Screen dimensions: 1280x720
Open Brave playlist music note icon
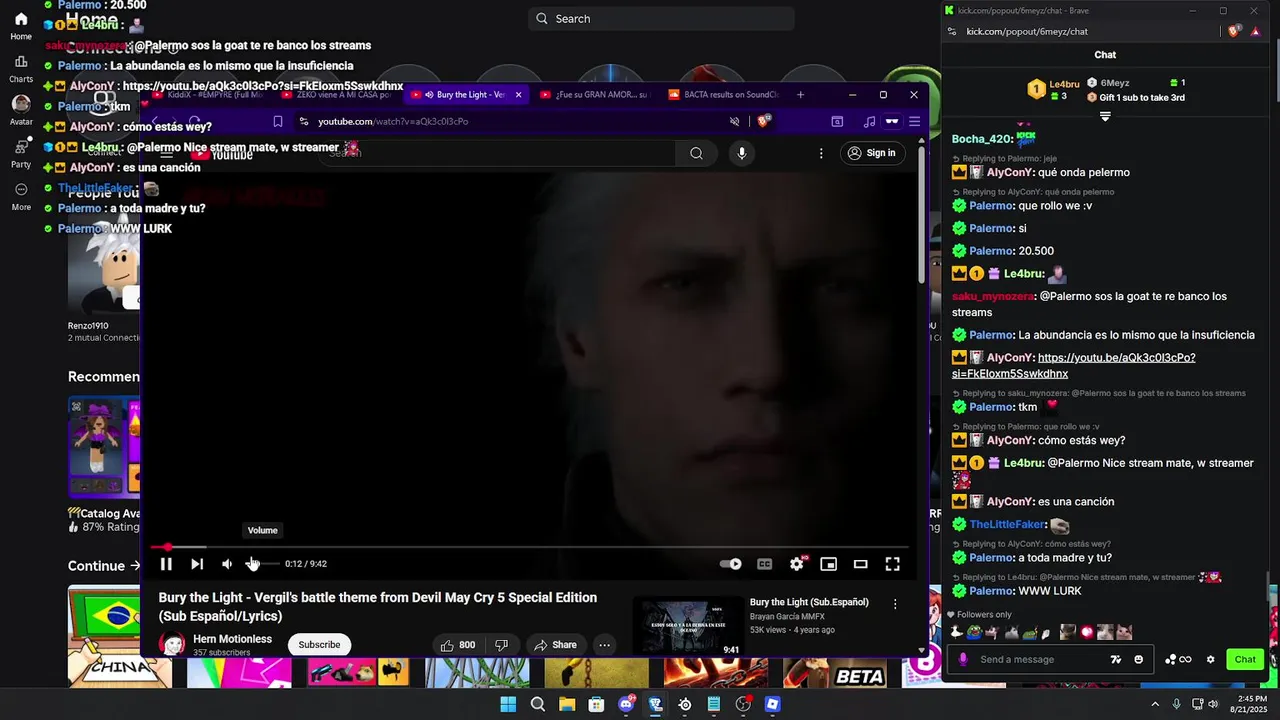tap(868, 122)
